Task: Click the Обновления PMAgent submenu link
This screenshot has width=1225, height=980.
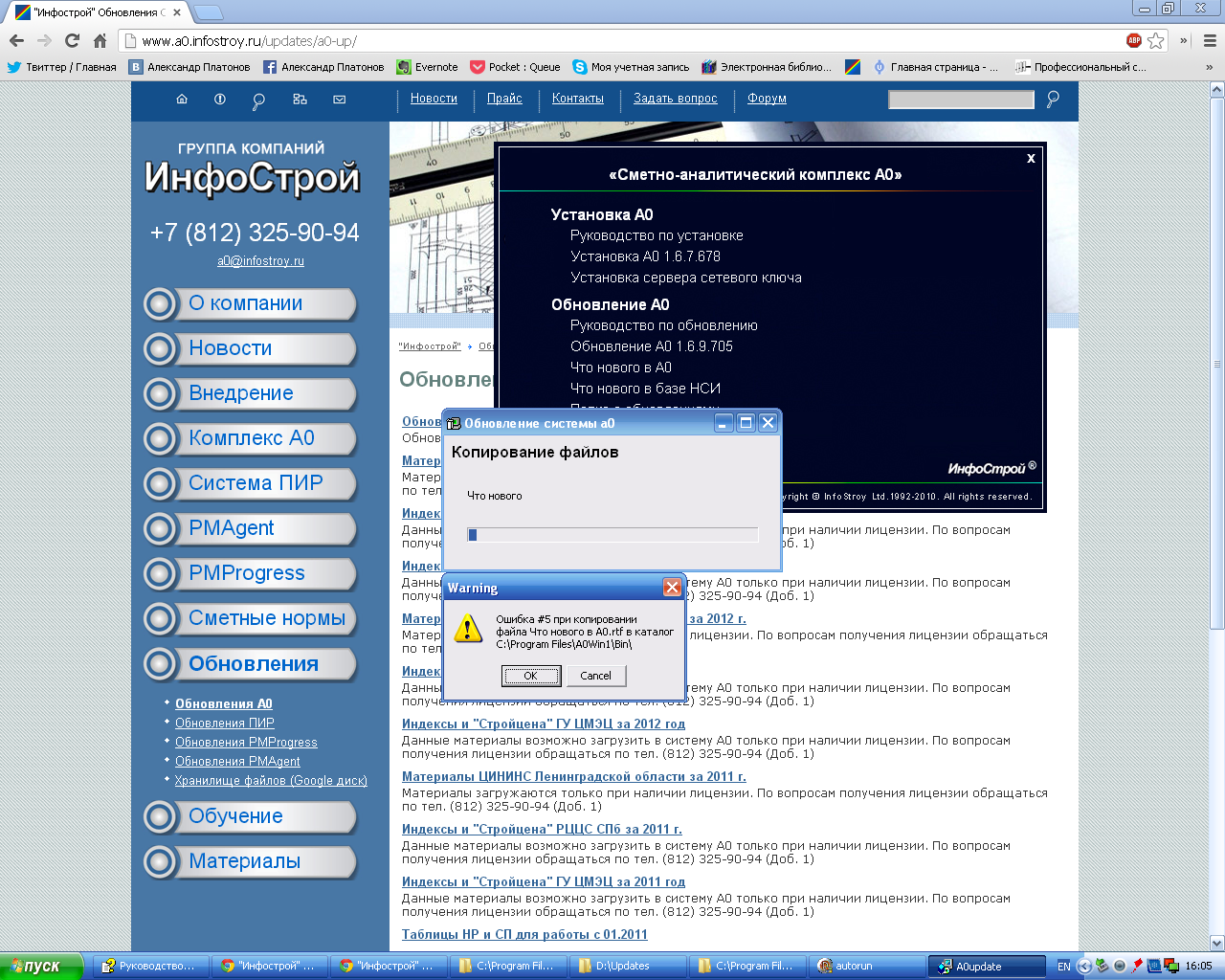Action: coord(237,762)
